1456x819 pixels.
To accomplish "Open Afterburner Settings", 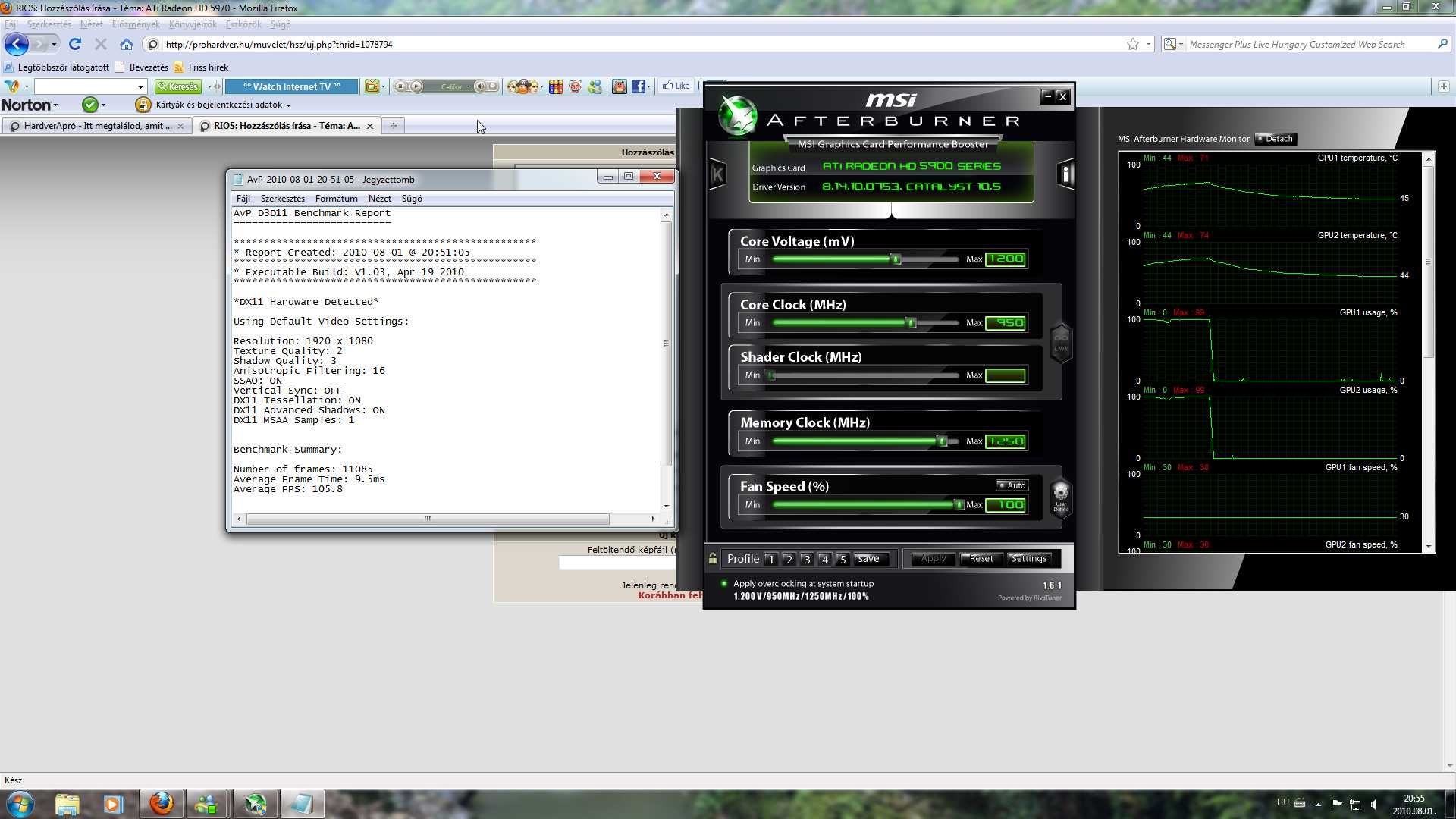I will tap(1029, 559).
